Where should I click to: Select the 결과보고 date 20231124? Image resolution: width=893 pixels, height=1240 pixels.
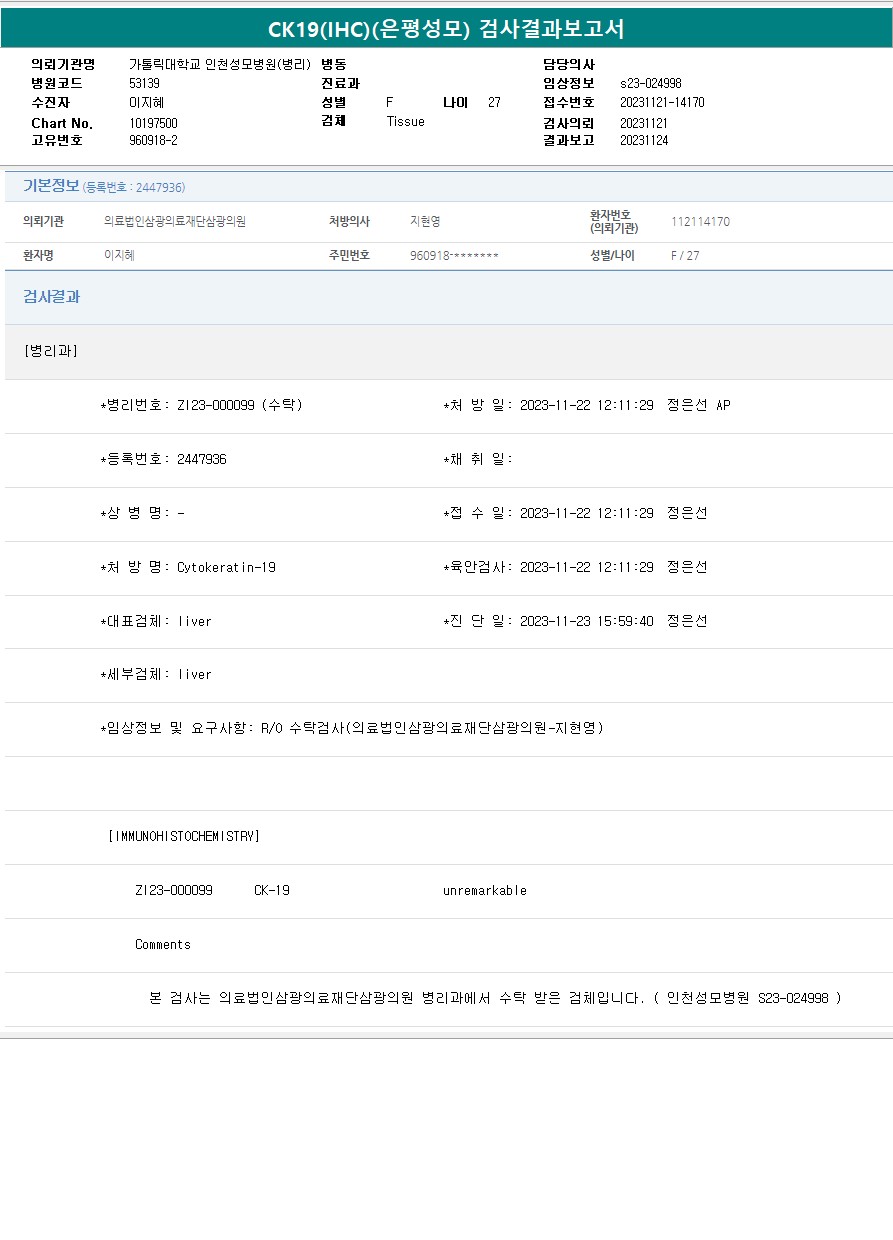click(643, 141)
